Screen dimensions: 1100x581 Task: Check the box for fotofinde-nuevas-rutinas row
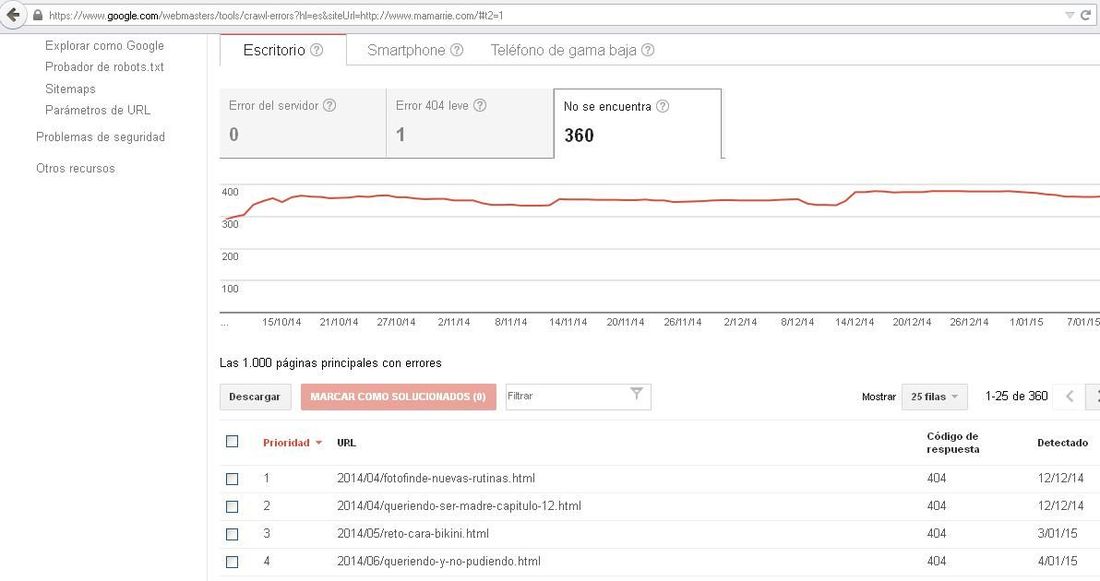[232, 479]
